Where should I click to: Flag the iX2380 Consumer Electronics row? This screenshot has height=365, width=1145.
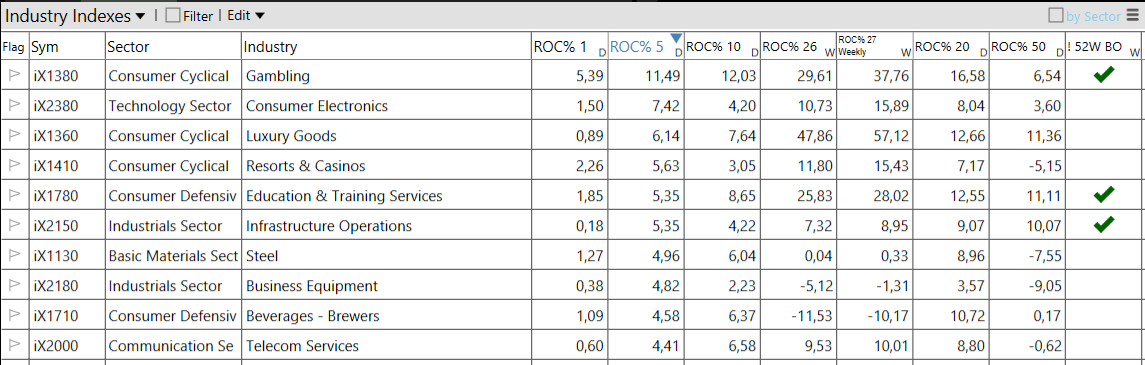(15, 105)
